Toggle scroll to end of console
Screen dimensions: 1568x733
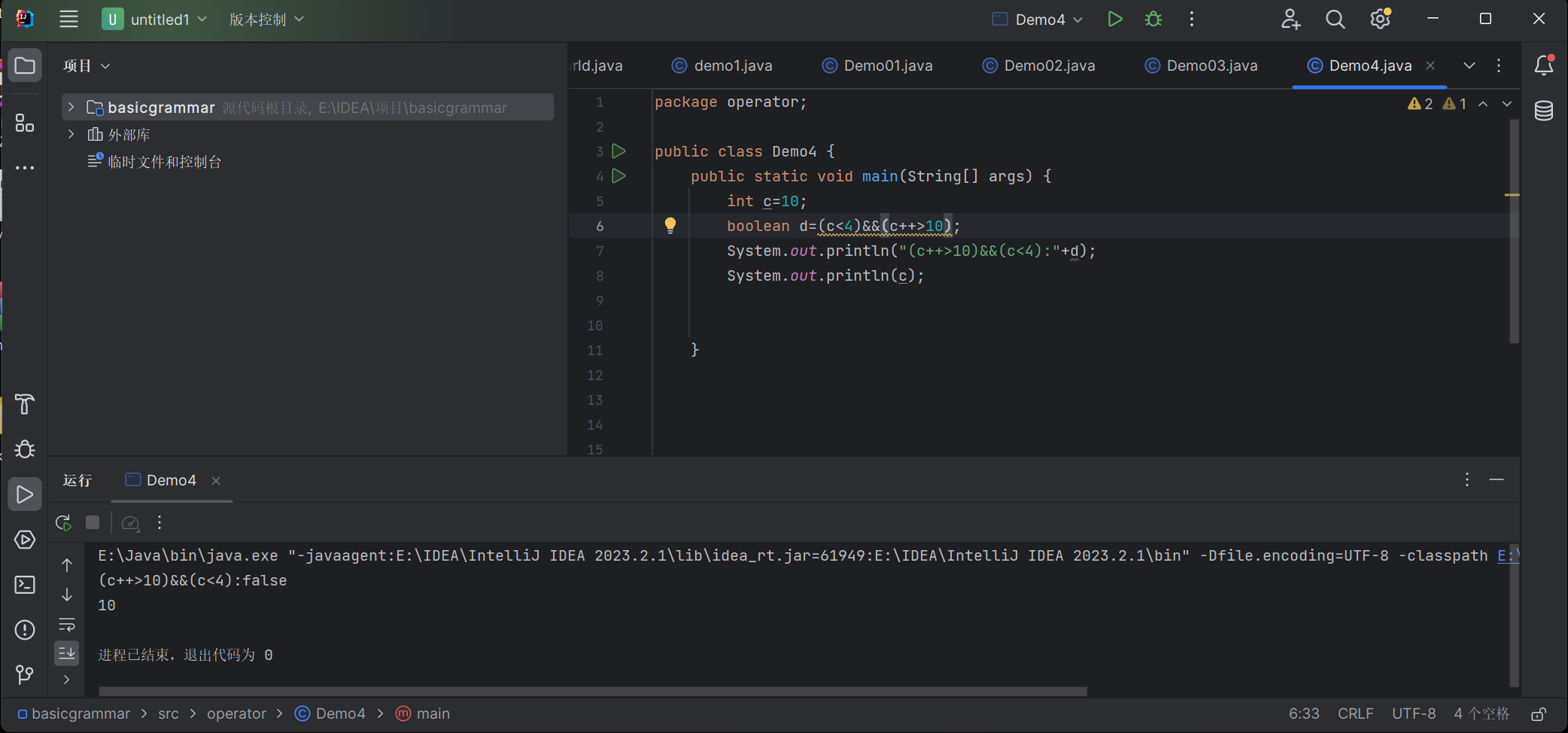(67, 653)
